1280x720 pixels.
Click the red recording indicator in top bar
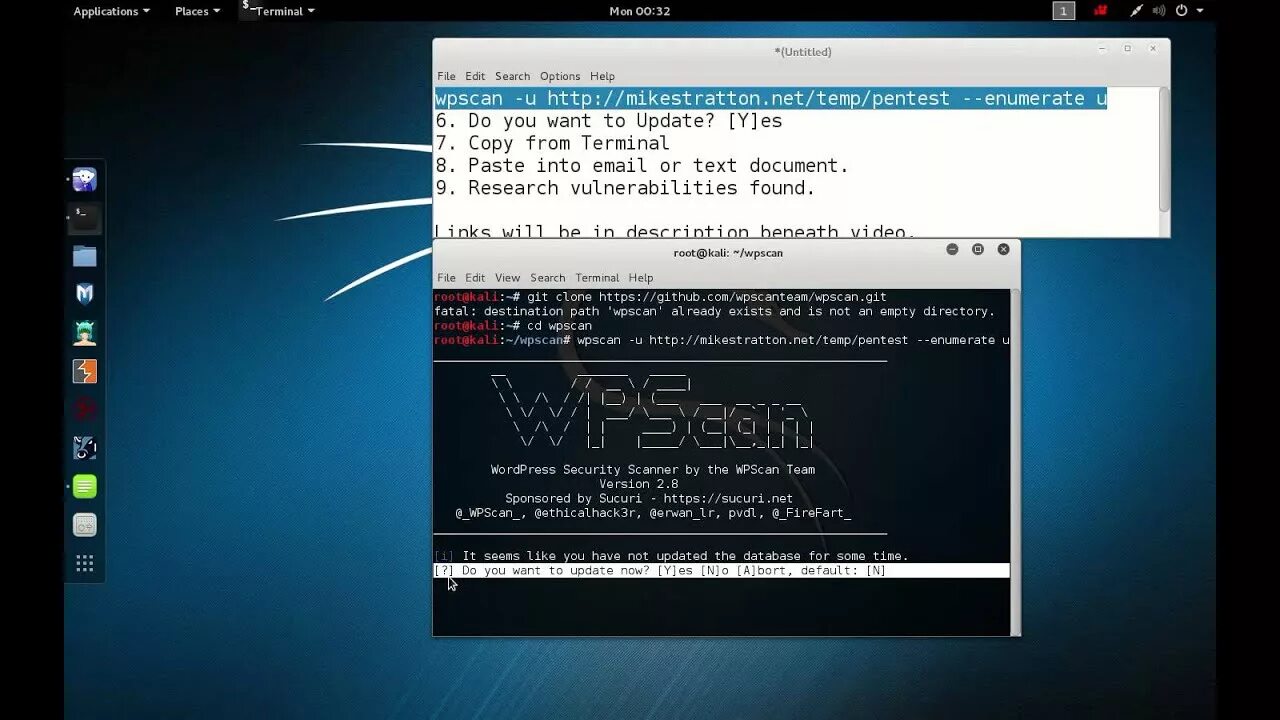tap(1101, 11)
